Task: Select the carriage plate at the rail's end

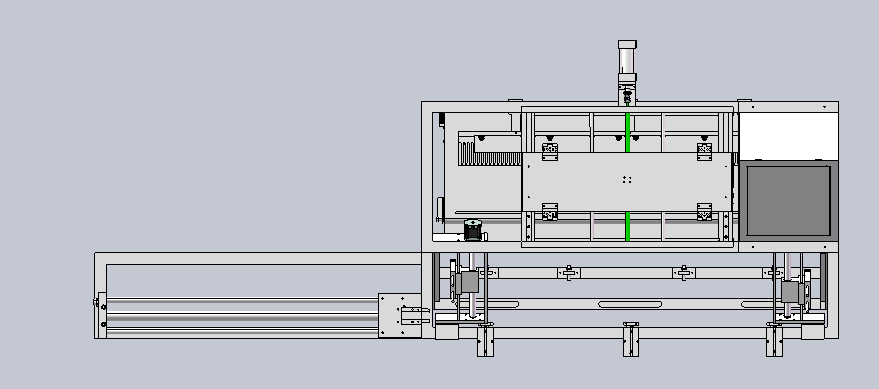Action: coord(400,316)
